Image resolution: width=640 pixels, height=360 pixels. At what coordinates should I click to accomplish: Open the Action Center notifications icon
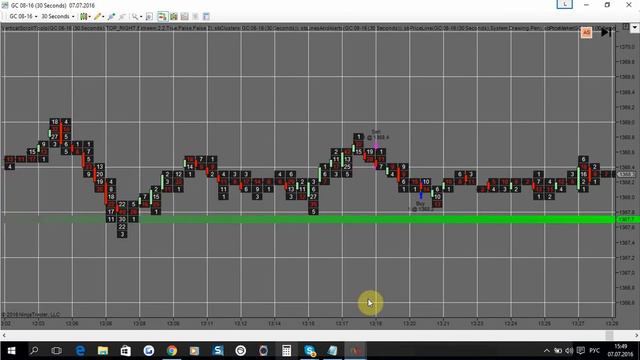point(580,351)
